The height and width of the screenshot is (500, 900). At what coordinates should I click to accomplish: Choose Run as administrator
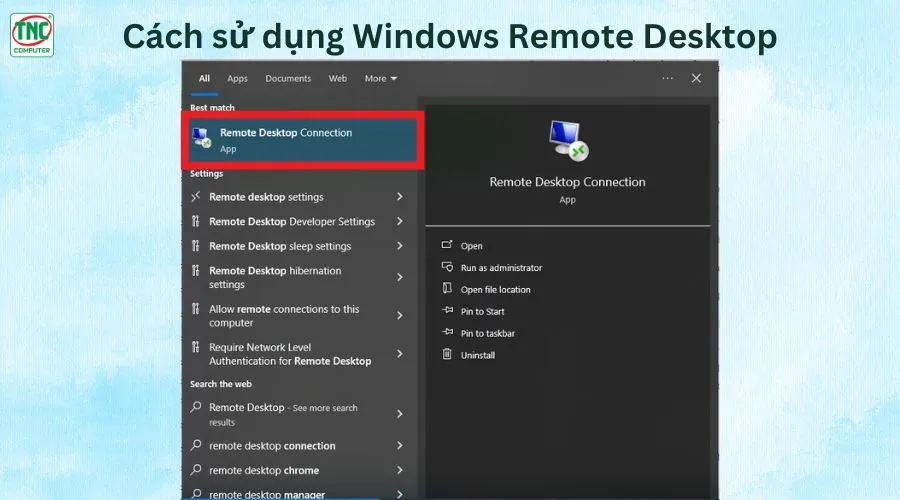(501, 268)
